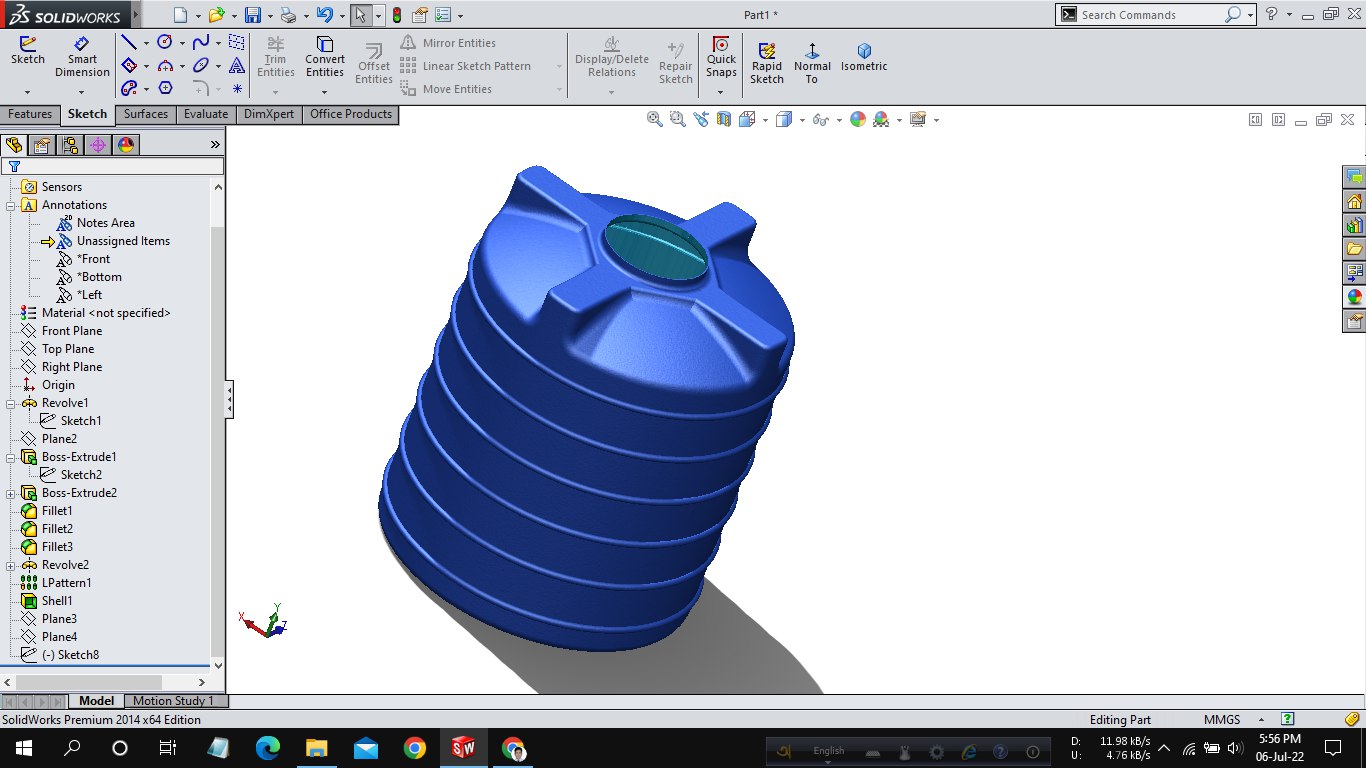Image resolution: width=1366 pixels, height=768 pixels.
Task: Click the Convert Entities tool
Action: pos(324,56)
